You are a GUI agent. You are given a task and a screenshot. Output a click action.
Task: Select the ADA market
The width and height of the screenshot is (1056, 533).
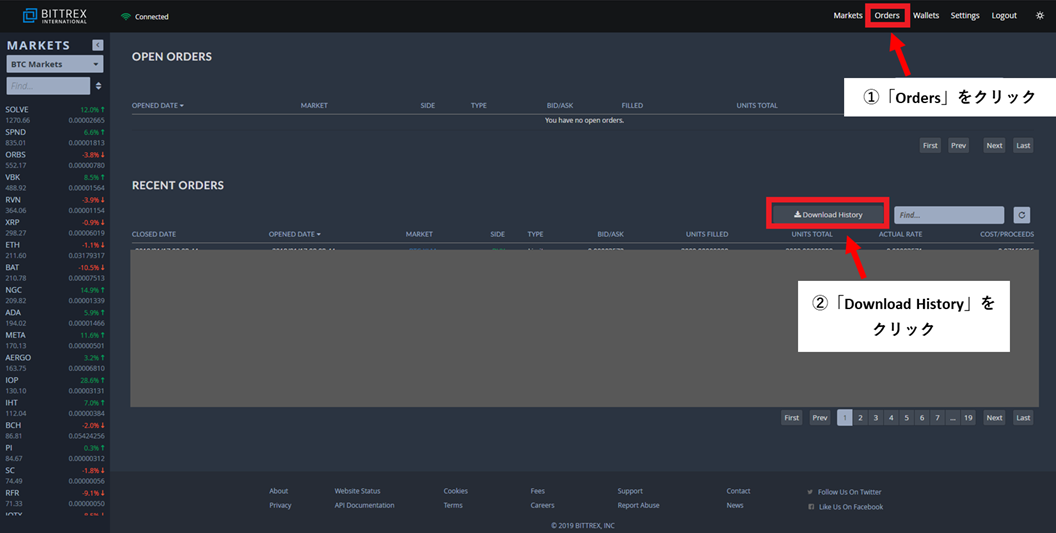[55, 318]
